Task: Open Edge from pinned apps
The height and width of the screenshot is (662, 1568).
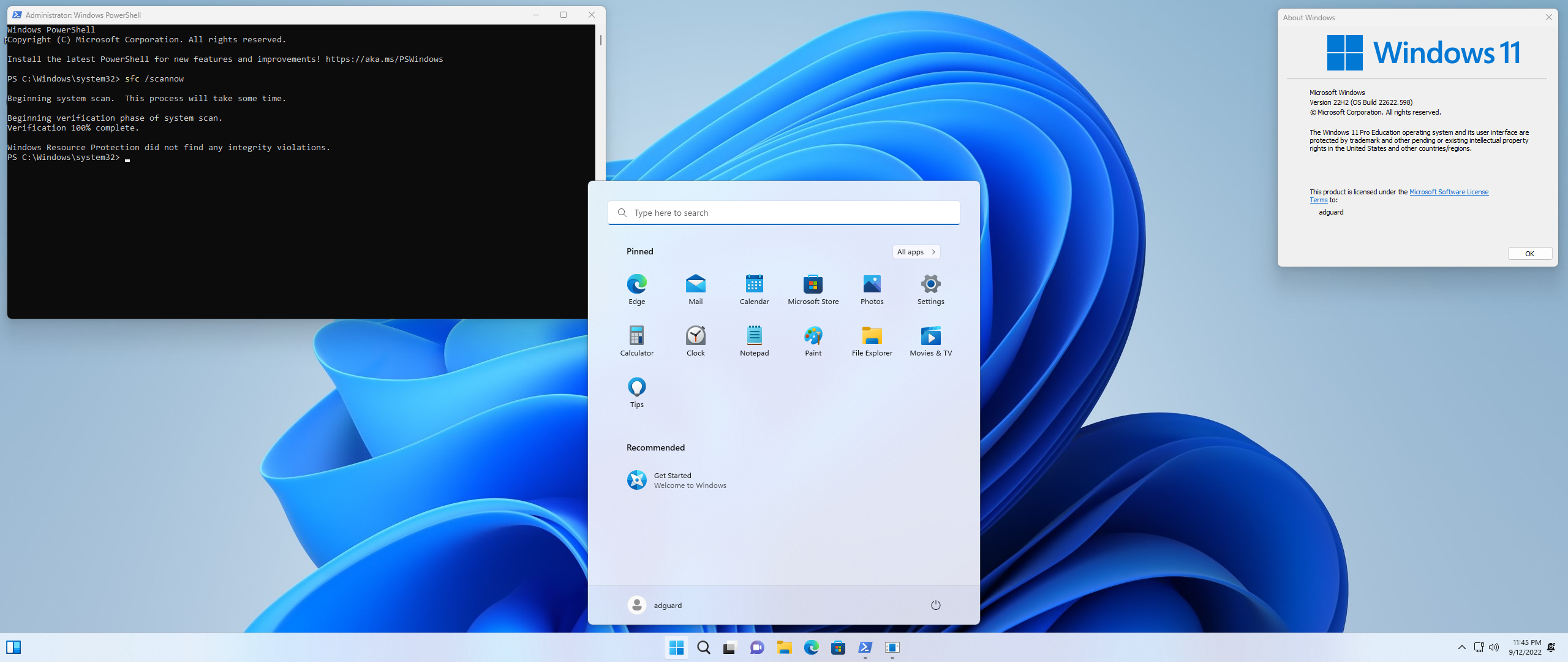Action: pos(636,289)
